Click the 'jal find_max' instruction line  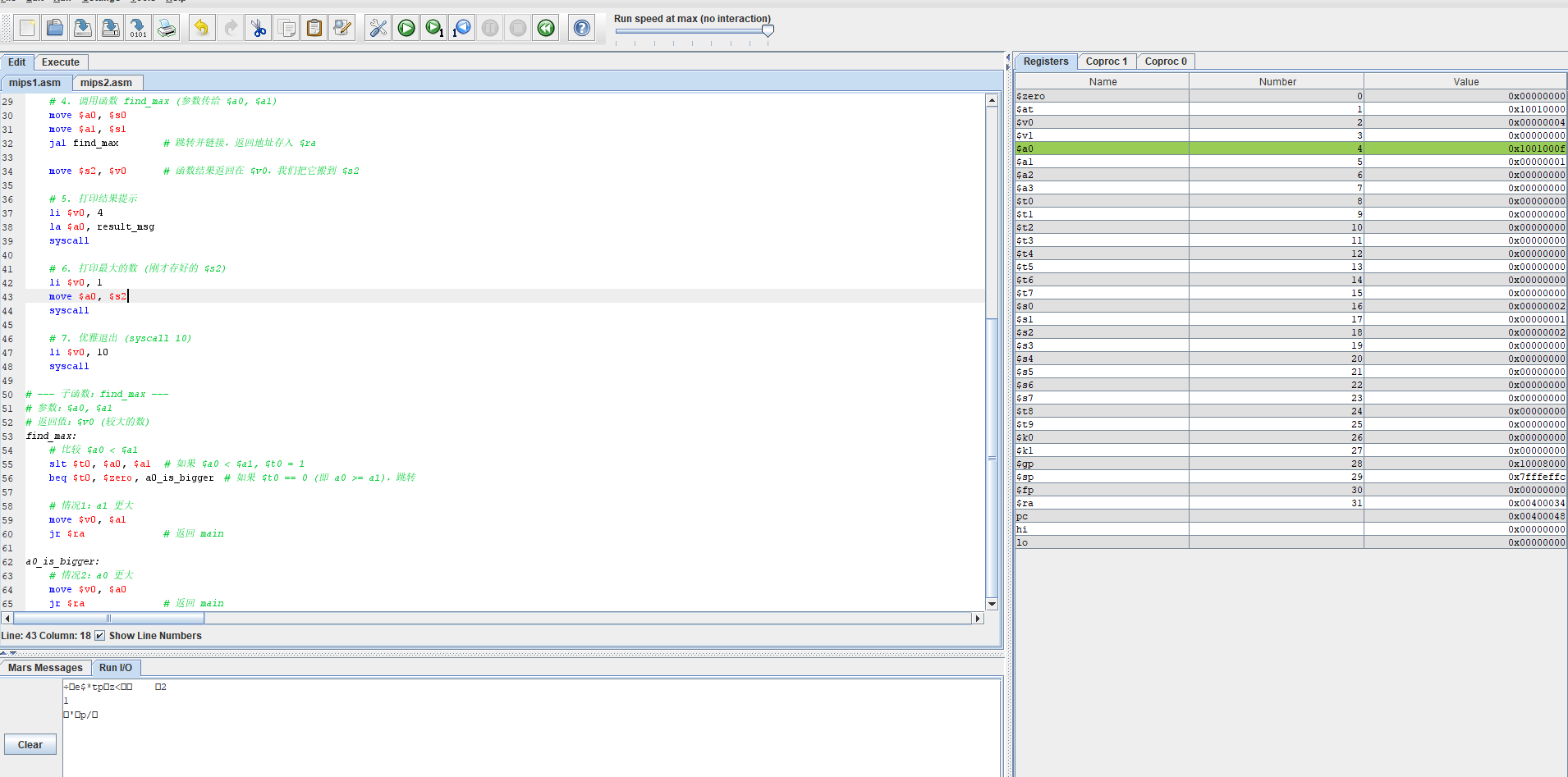[84, 143]
